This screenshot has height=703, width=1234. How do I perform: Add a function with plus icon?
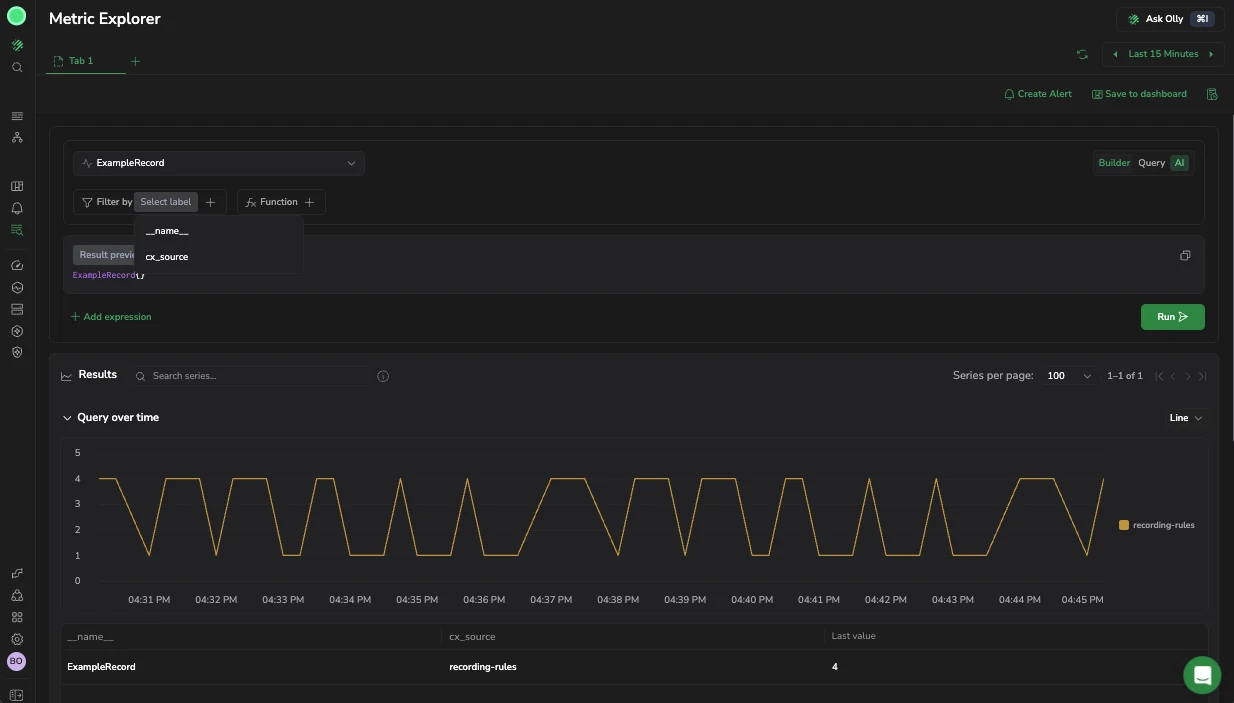309,202
